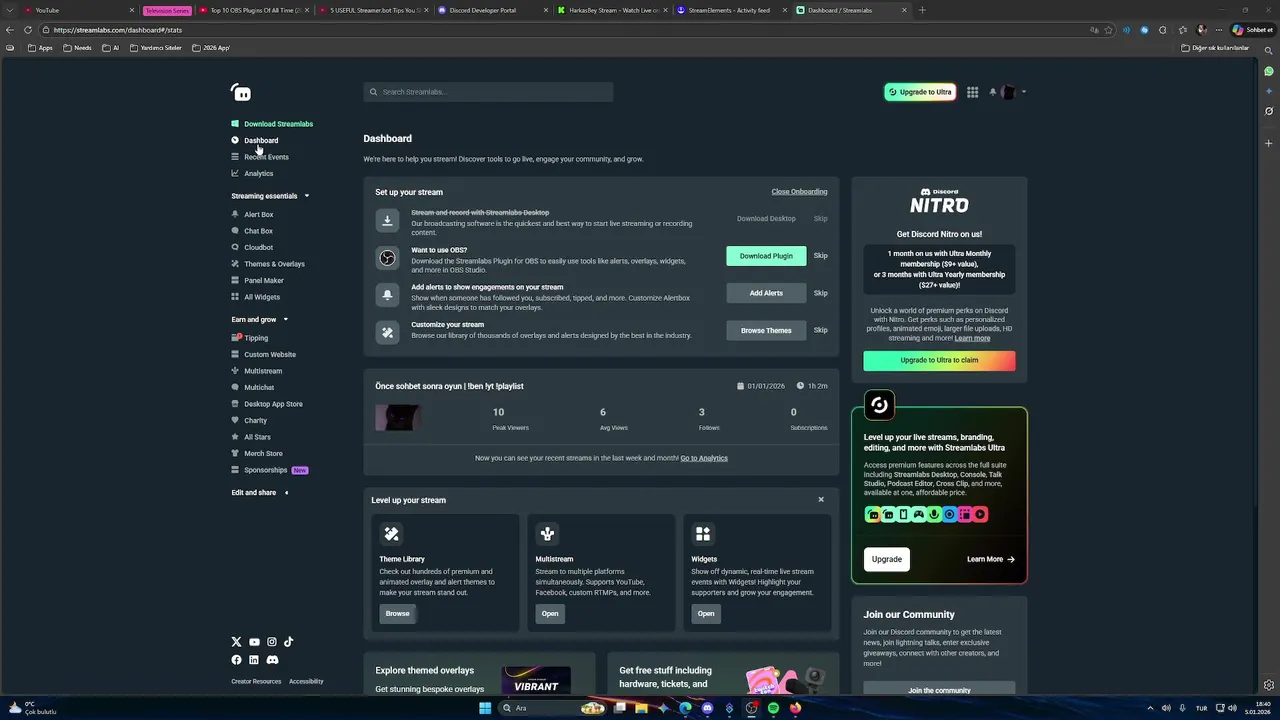Open a new browser tab

point(922,10)
